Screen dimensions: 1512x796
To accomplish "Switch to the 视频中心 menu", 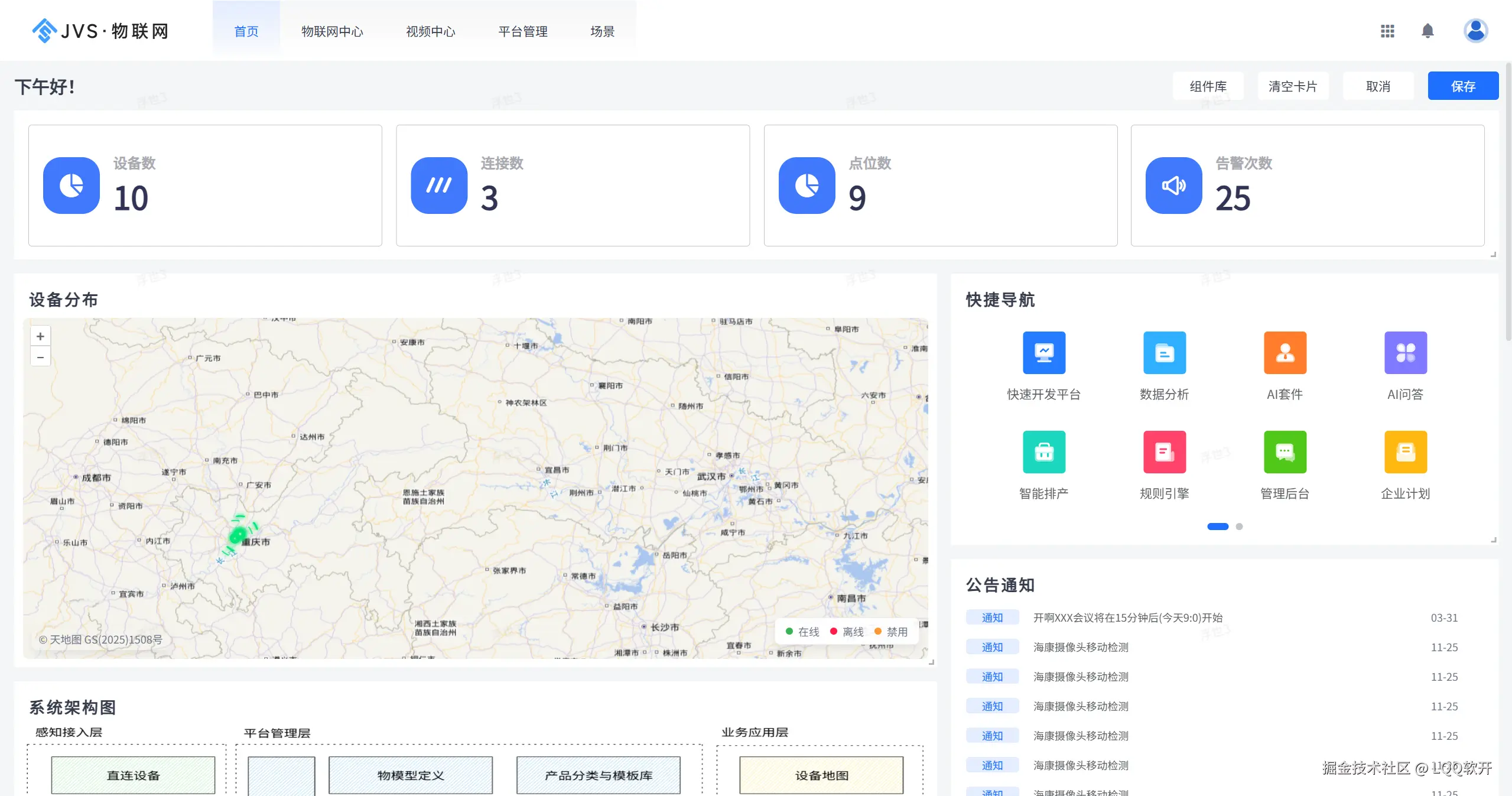I will (x=430, y=31).
